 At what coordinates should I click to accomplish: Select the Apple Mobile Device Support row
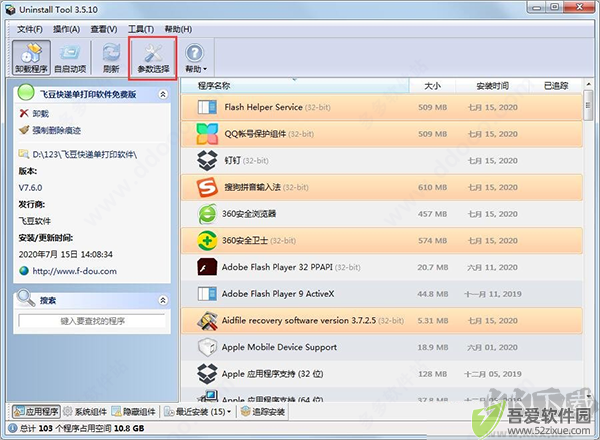tap(382, 347)
